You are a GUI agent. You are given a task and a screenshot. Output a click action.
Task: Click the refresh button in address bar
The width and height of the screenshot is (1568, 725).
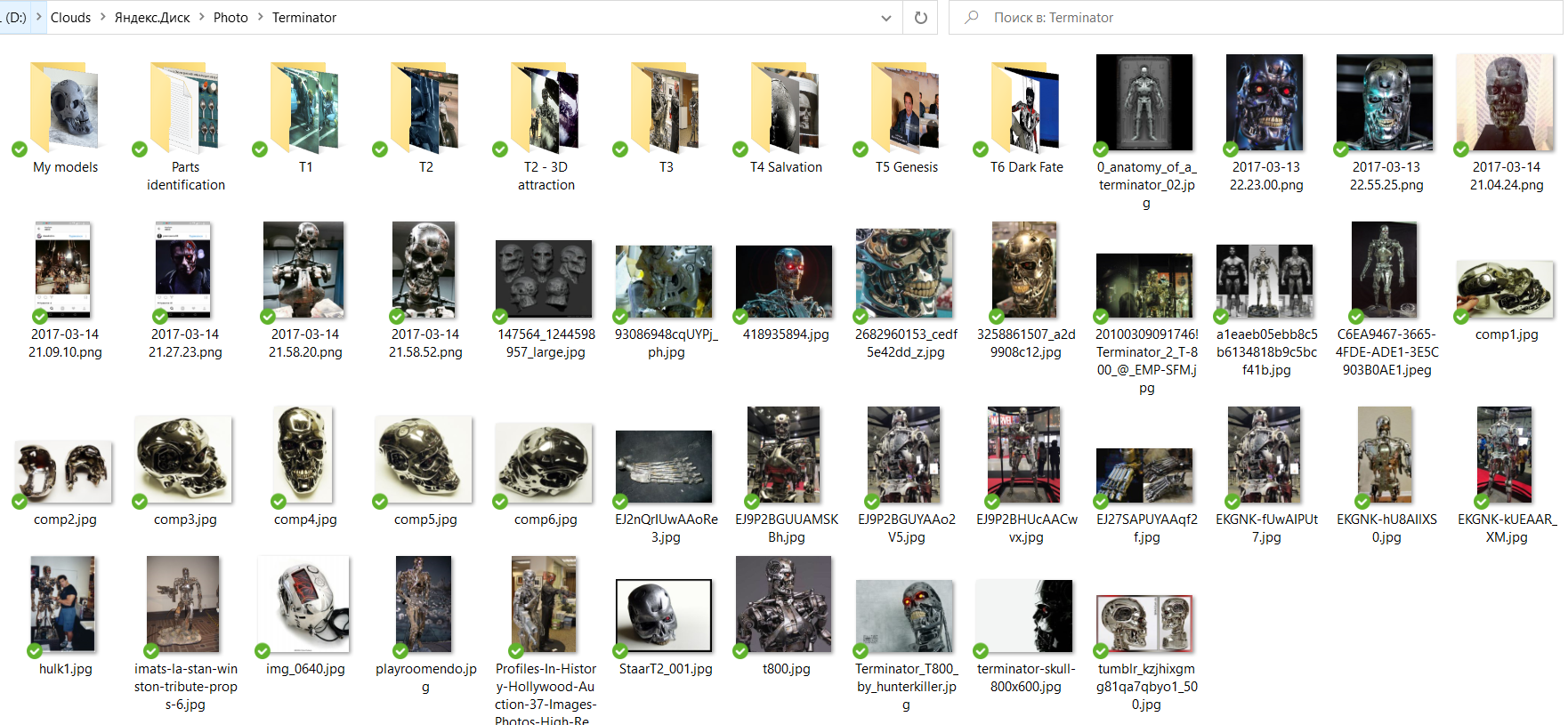pyautogui.click(x=921, y=18)
